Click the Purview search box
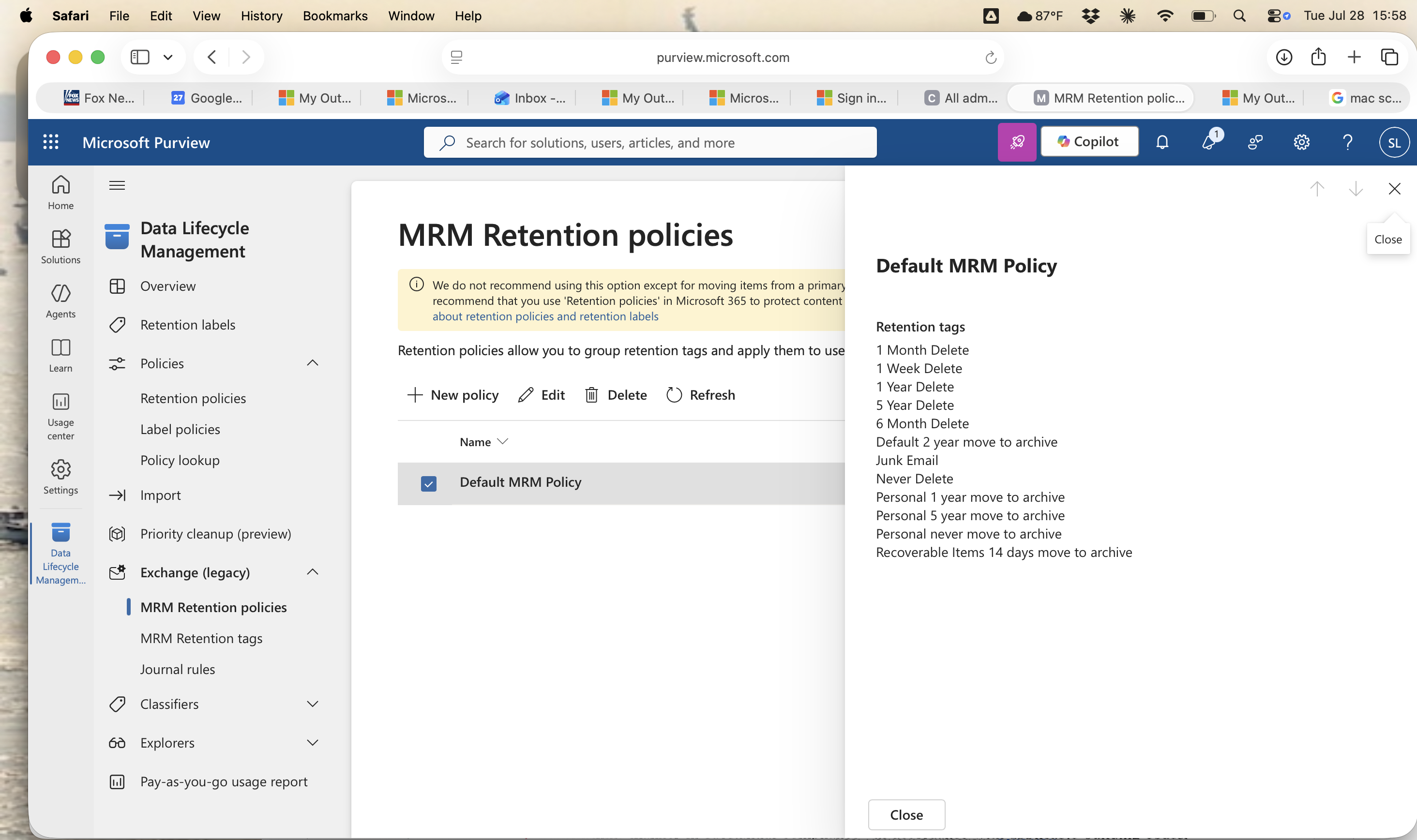 click(650, 142)
